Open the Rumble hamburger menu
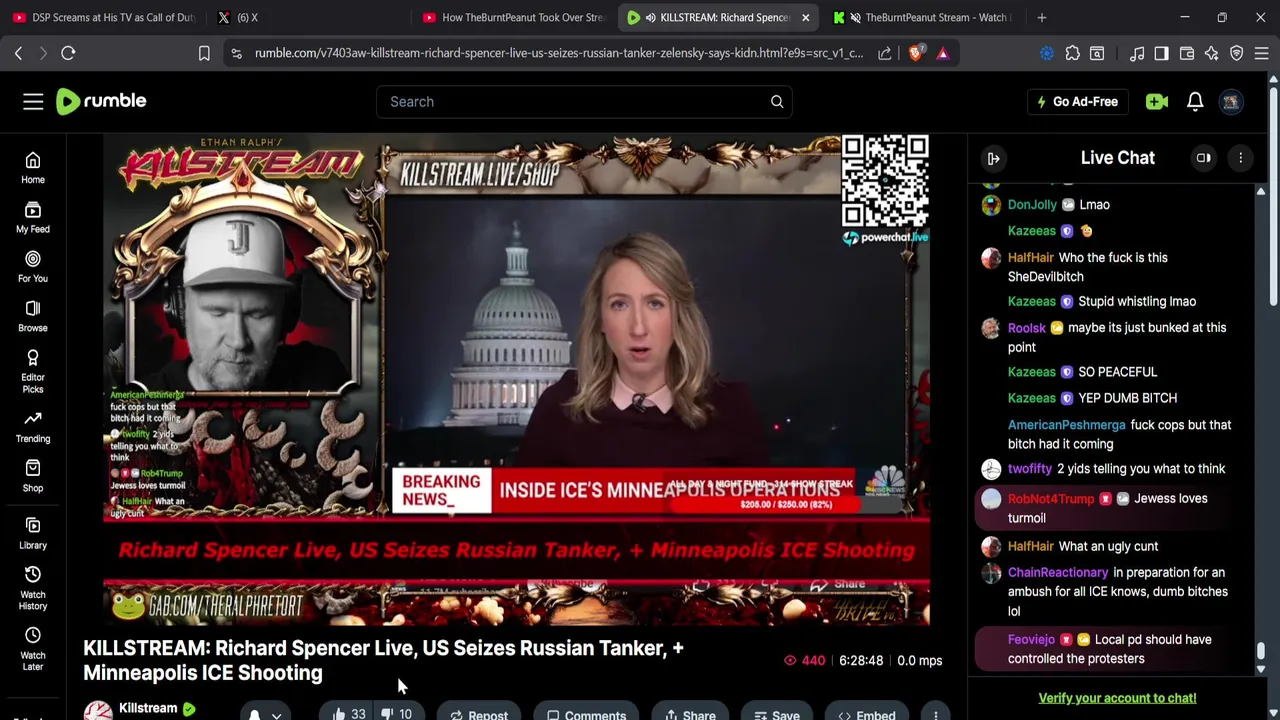Viewport: 1280px width, 720px height. coord(33,101)
